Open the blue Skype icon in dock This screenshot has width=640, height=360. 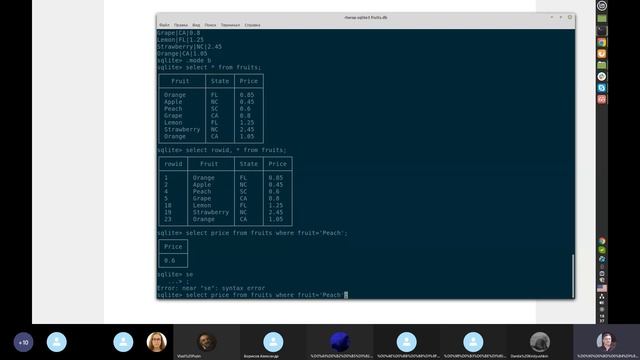point(602,88)
